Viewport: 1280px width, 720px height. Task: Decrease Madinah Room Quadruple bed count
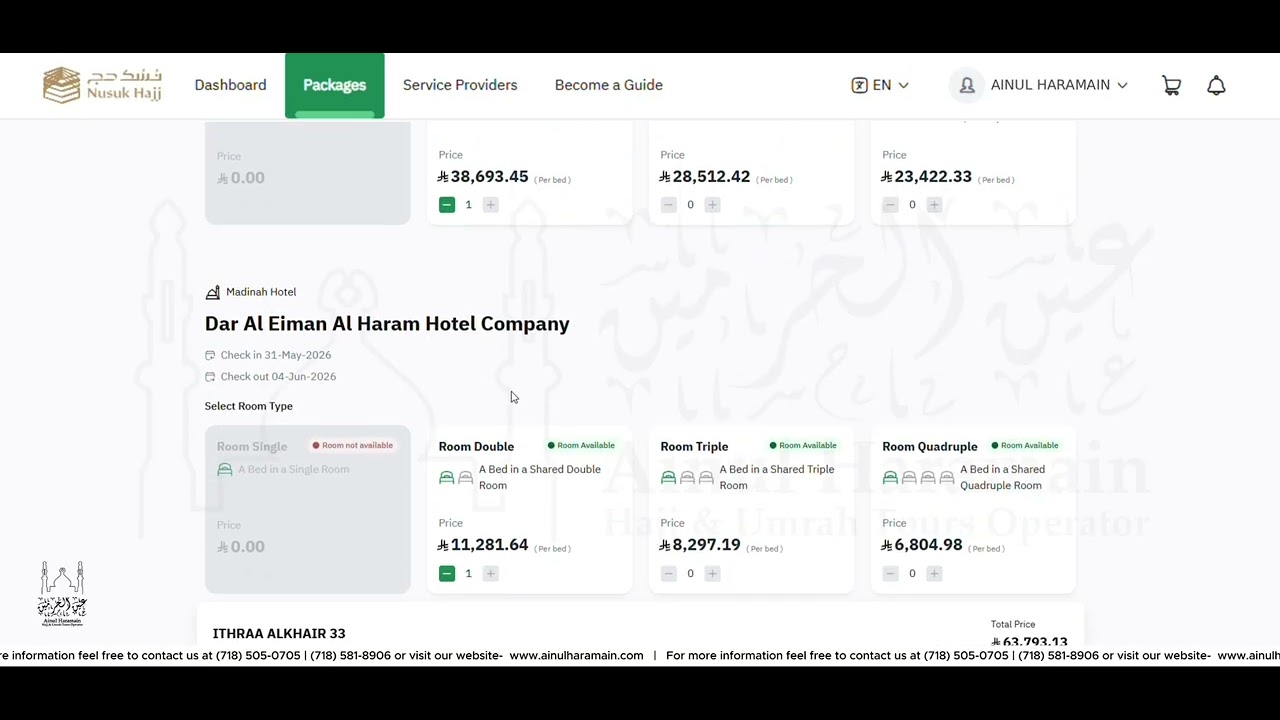(x=891, y=573)
